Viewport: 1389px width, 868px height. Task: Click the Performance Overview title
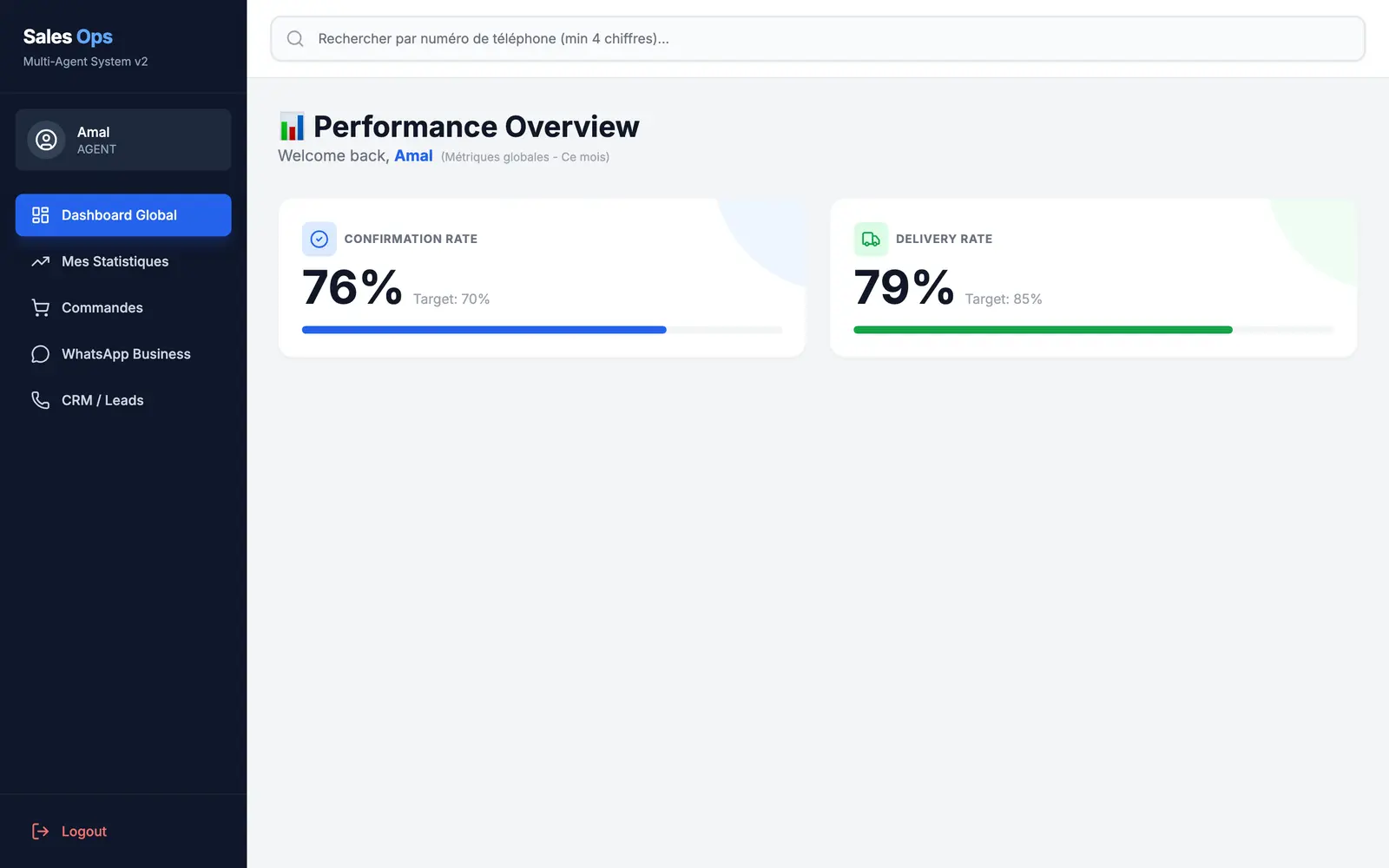tap(476, 127)
